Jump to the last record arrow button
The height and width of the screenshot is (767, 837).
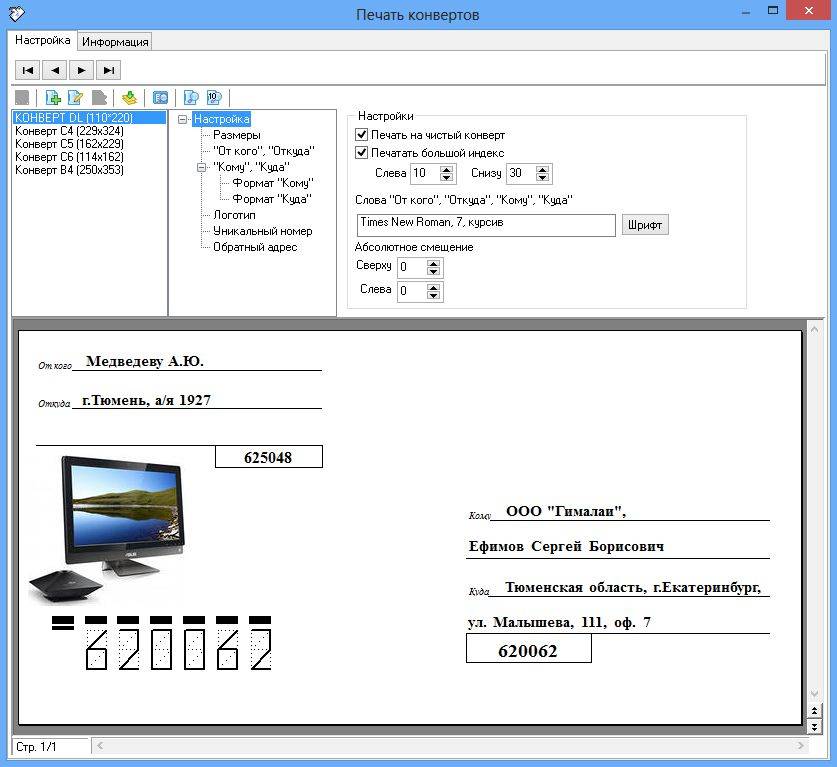(108, 70)
